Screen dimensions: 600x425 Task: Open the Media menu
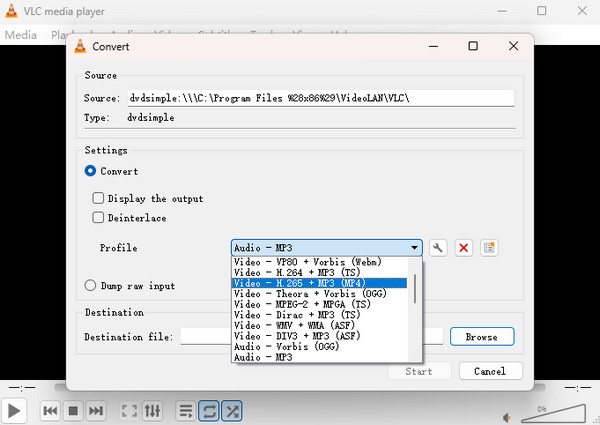tap(21, 35)
